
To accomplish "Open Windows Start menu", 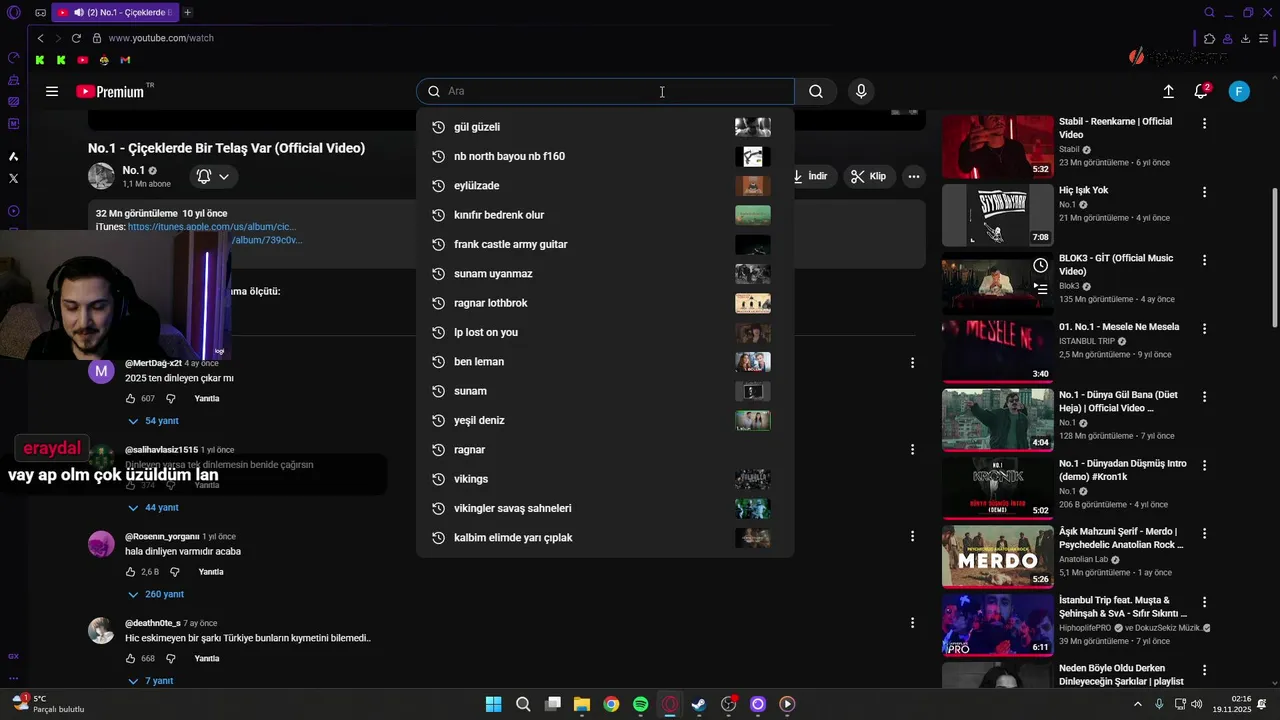I will (493, 704).
